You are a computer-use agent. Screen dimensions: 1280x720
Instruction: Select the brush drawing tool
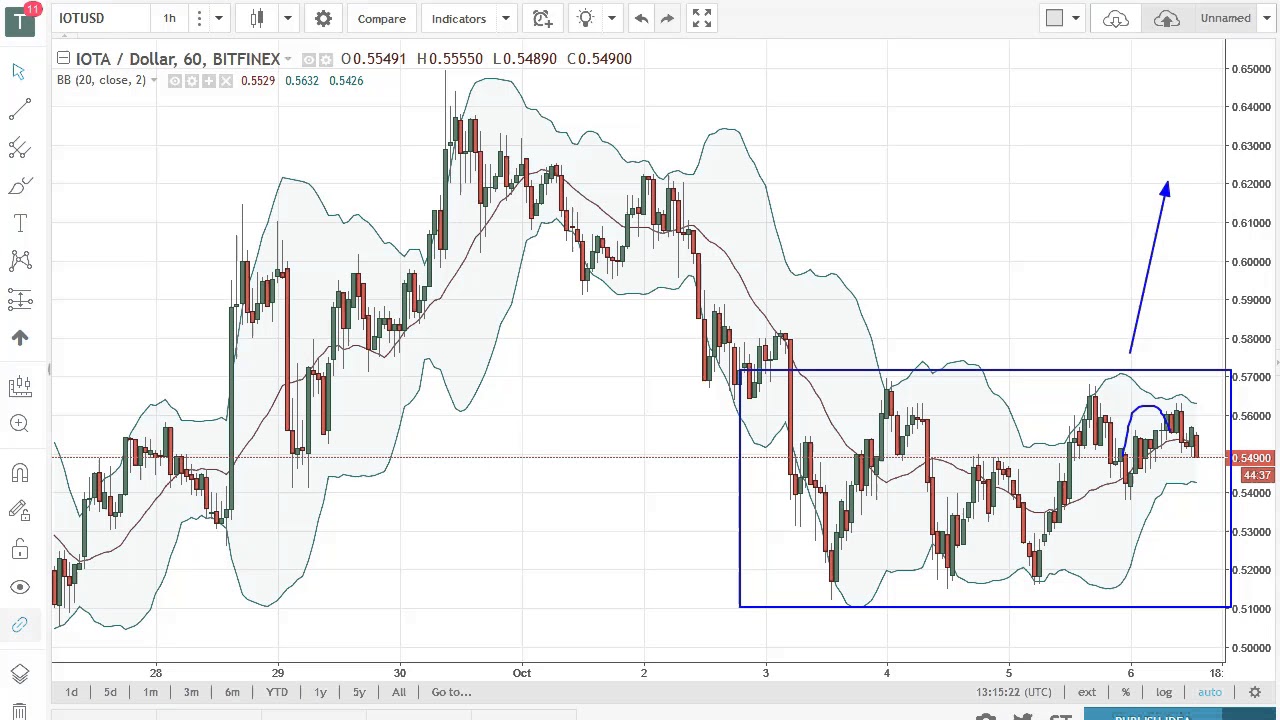tap(19, 185)
